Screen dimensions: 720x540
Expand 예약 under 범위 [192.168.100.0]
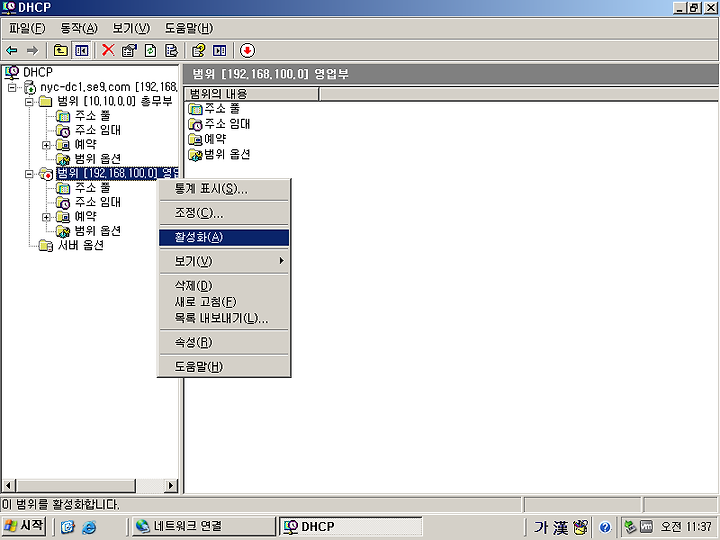pos(46,217)
